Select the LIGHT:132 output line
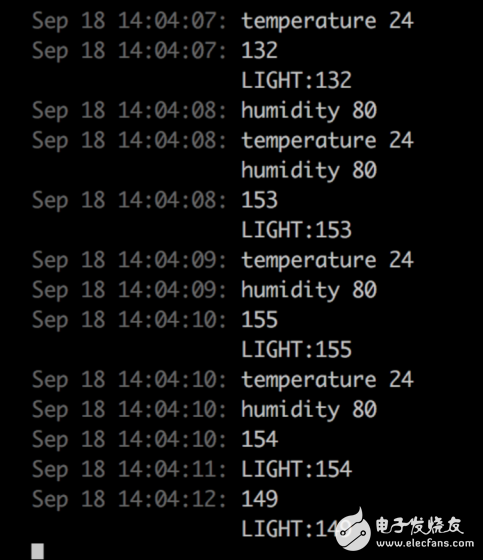 tap(297, 80)
